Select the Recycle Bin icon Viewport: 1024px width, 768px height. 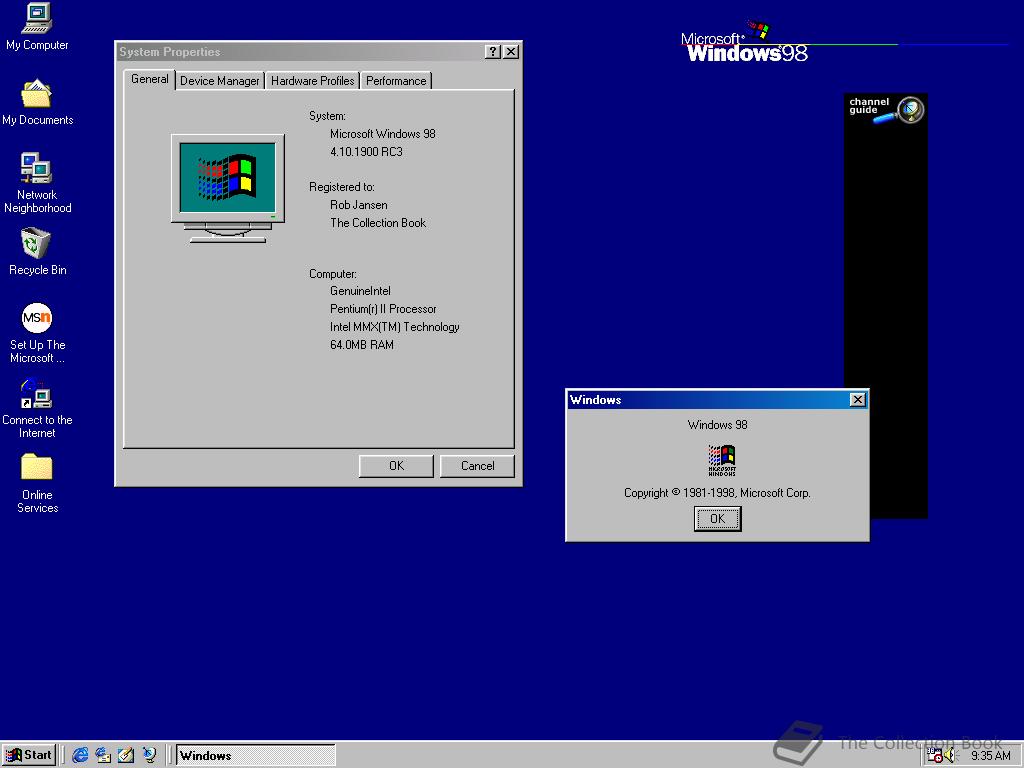[37, 251]
